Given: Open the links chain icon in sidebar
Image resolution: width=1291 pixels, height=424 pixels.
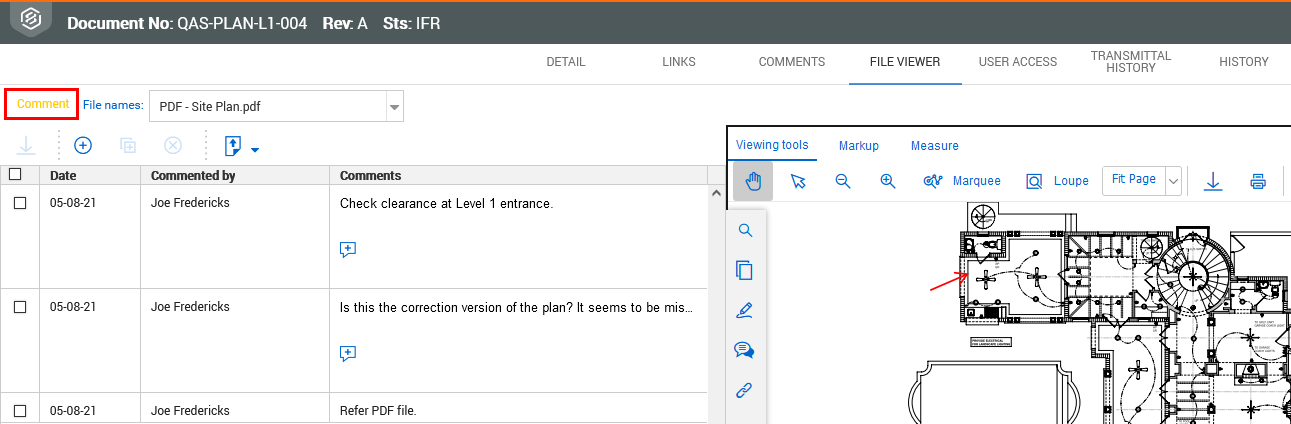Looking at the screenshot, I should (745, 390).
